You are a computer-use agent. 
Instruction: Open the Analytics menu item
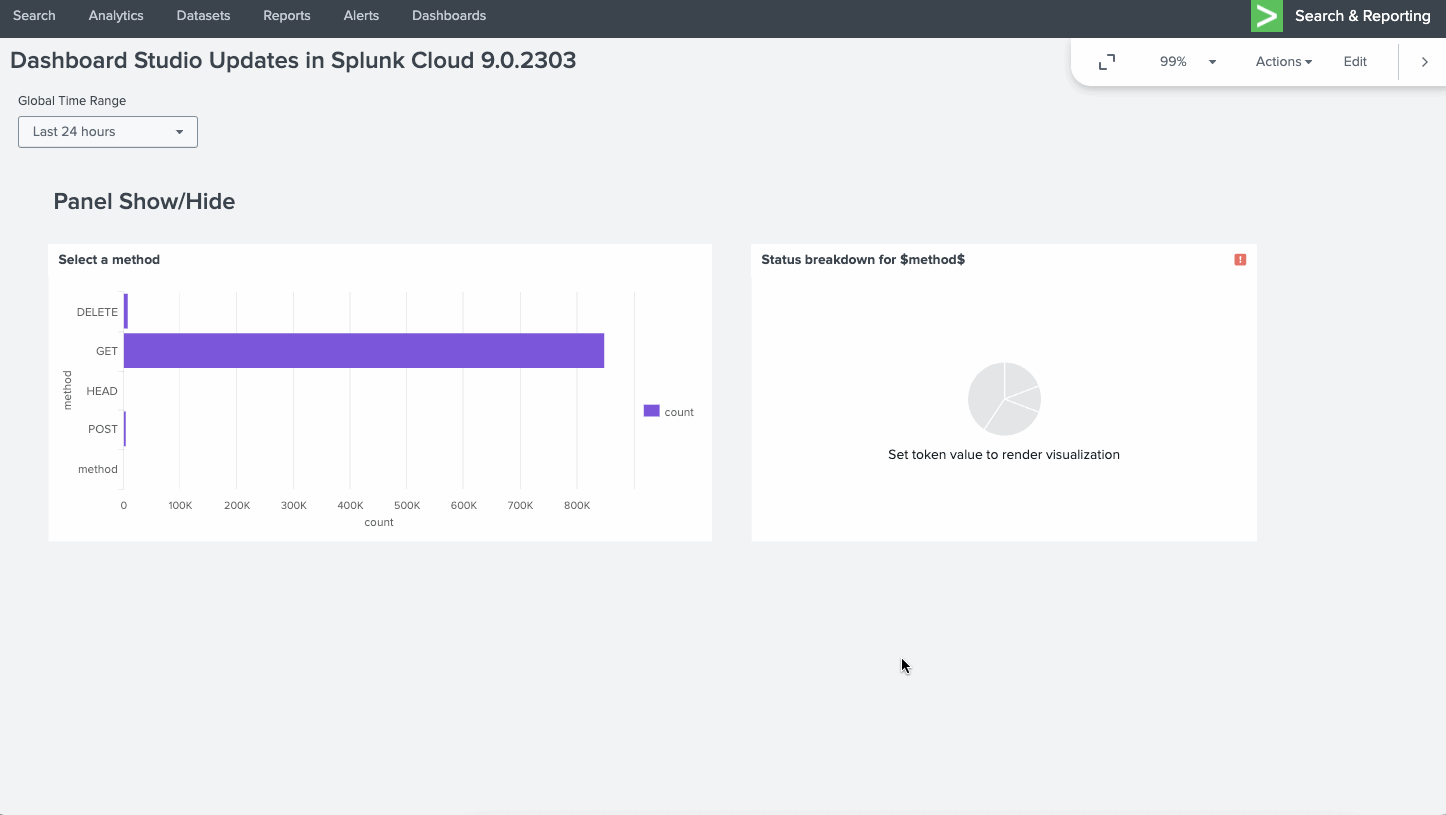click(116, 16)
